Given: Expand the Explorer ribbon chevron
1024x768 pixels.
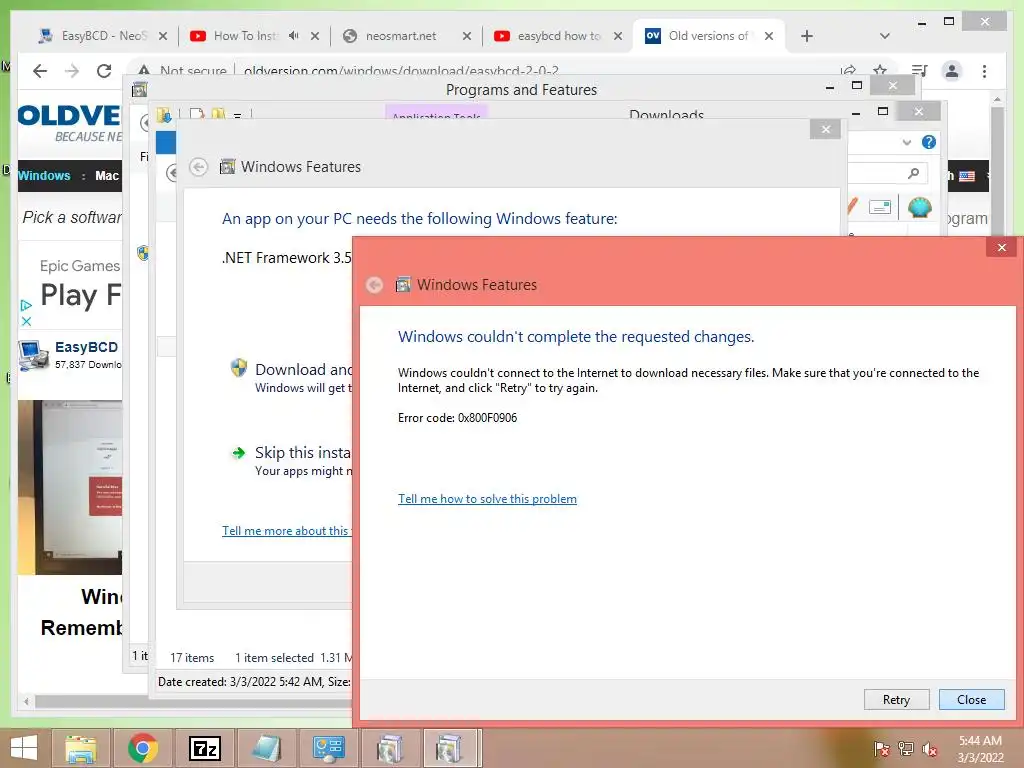Looking at the screenshot, I should pyautogui.click(x=906, y=142).
